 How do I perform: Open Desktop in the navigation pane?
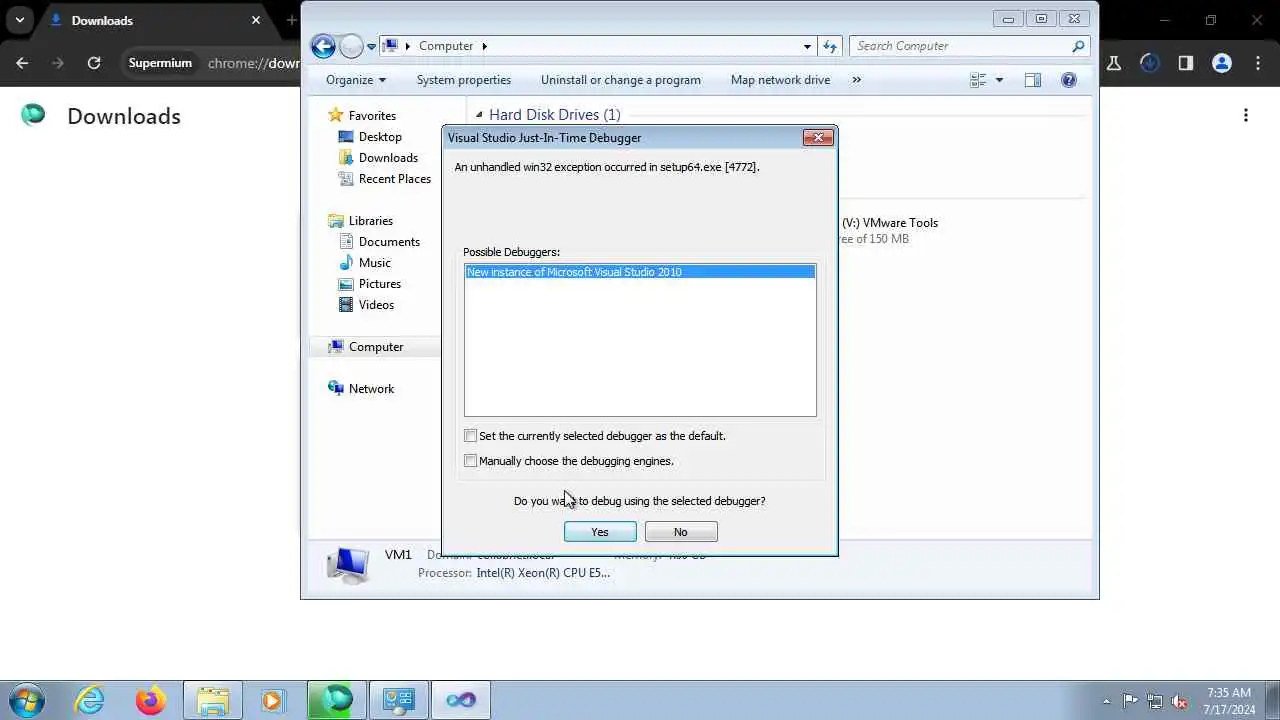coord(380,137)
